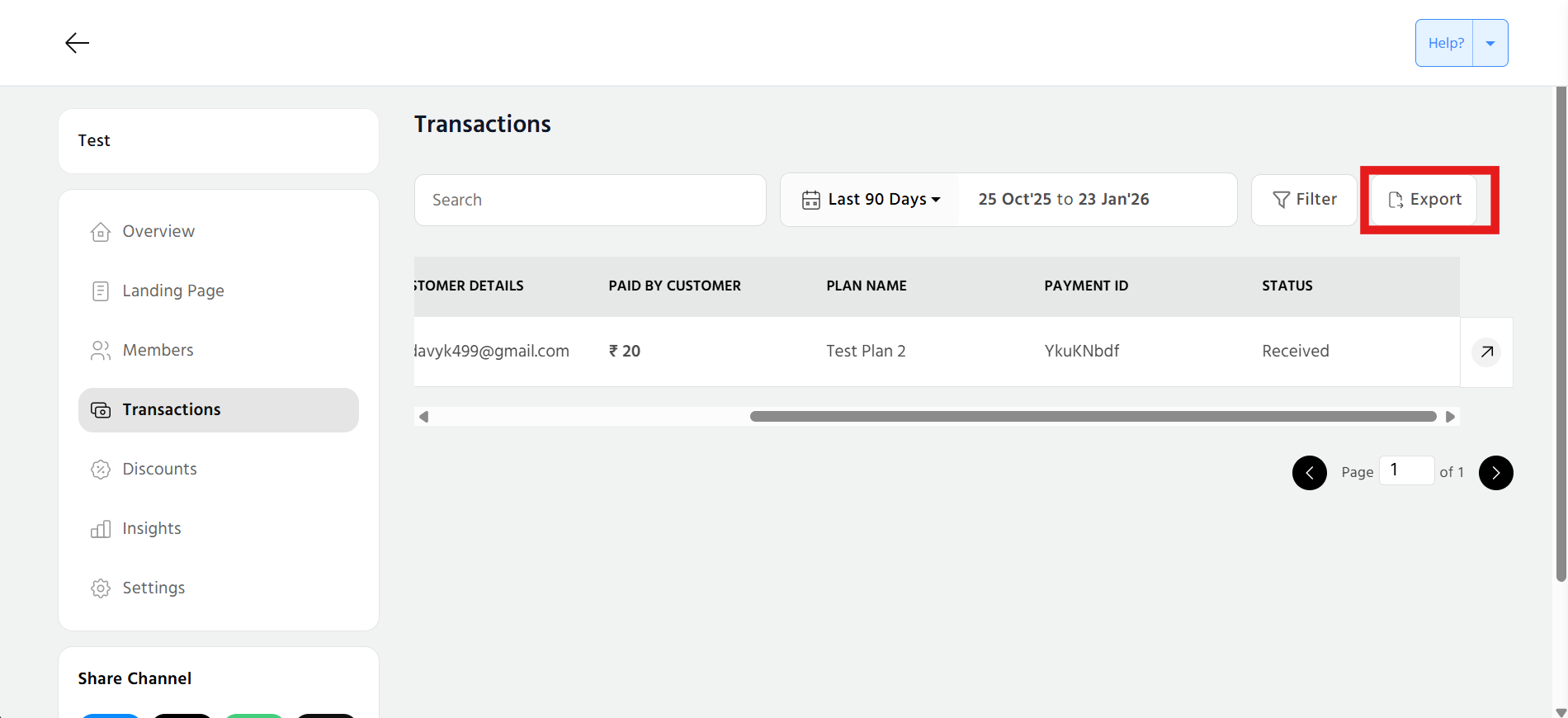Click the Help? button
This screenshot has width=1568, height=718.
point(1445,43)
